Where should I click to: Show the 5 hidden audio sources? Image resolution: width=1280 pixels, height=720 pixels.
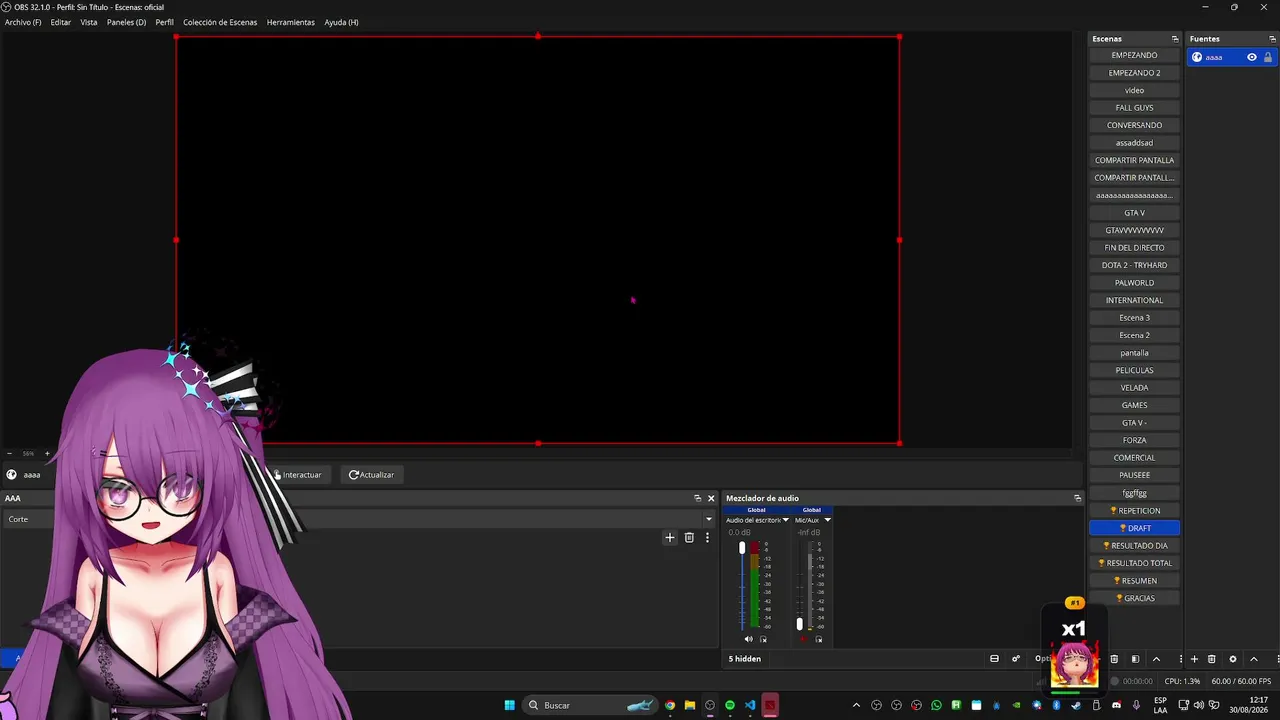pos(745,659)
